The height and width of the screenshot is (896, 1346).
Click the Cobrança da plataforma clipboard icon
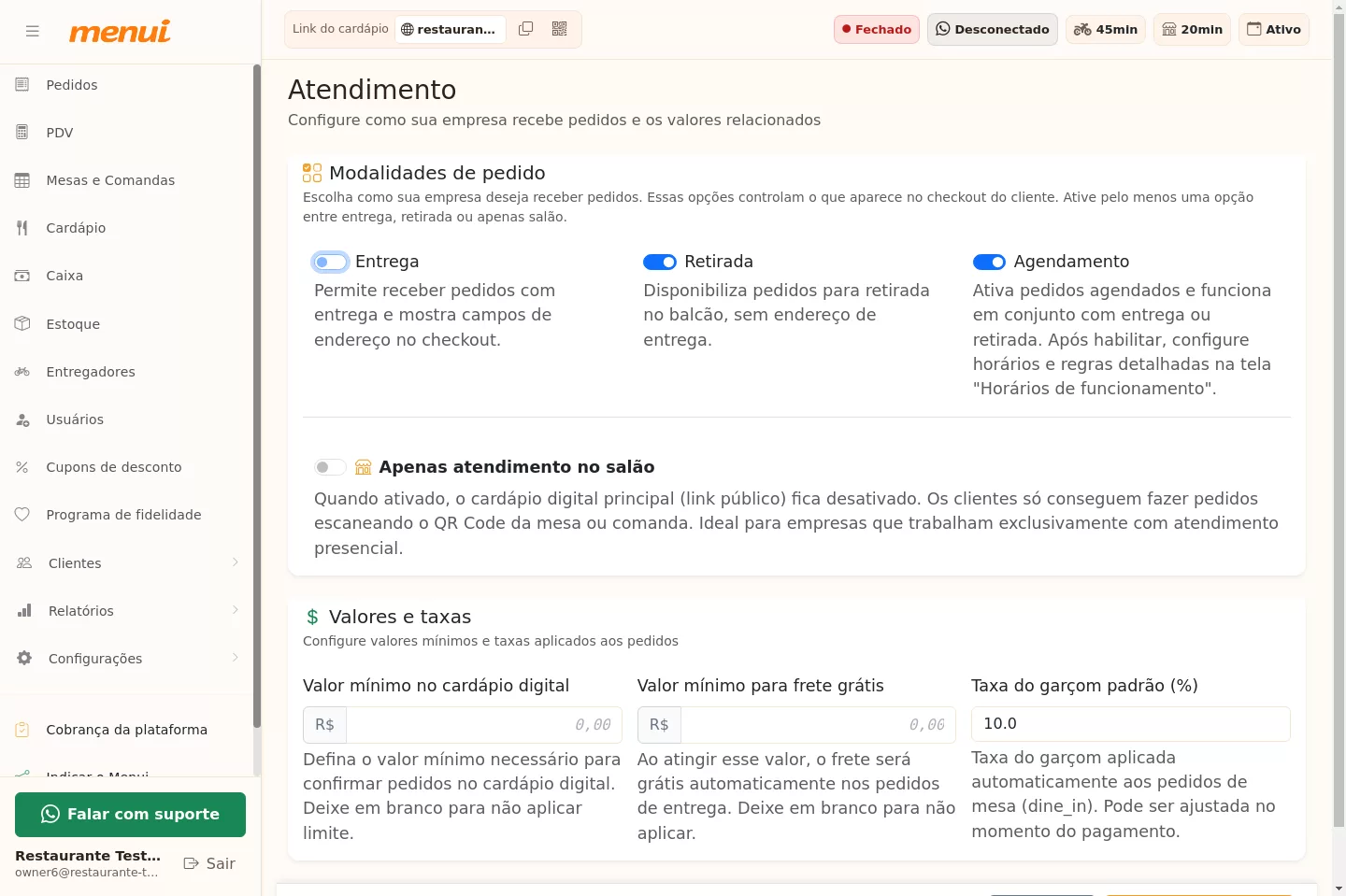coord(22,730)
